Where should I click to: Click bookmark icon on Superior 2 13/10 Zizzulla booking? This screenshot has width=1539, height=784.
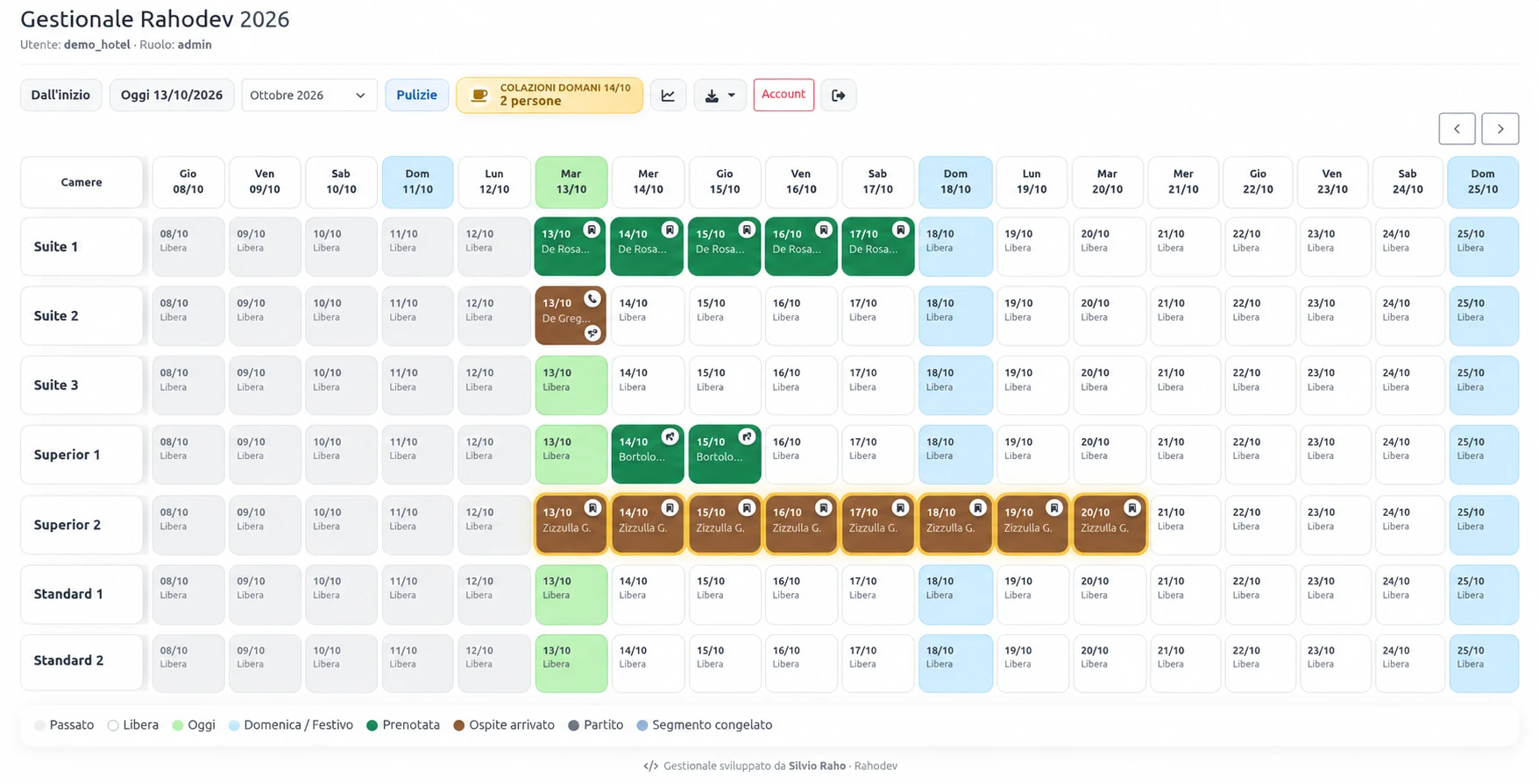tap(592, 508)
